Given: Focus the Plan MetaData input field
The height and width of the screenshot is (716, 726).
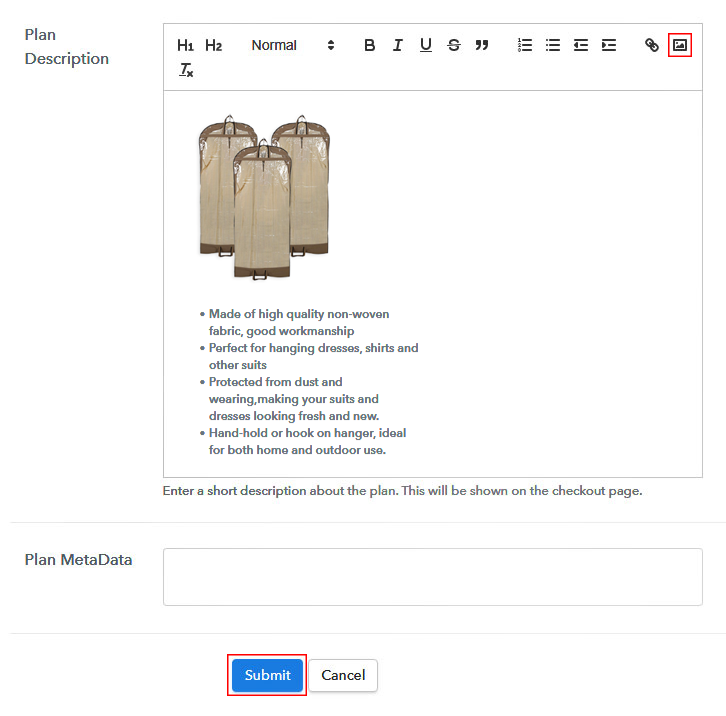Looking at the screenshot, I should point(432,577).
